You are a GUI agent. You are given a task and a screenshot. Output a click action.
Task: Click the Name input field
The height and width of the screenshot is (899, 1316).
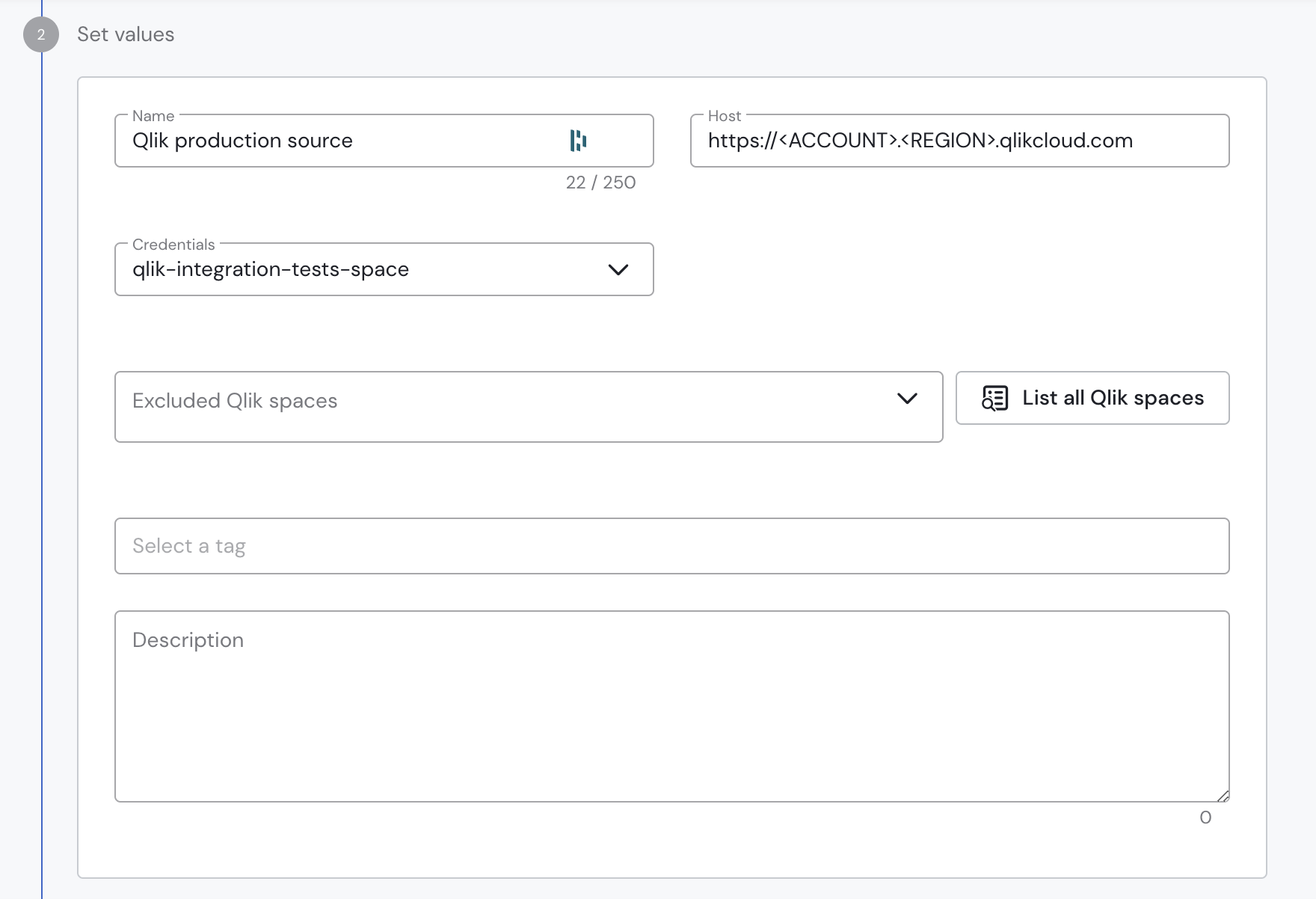[384, 141]
